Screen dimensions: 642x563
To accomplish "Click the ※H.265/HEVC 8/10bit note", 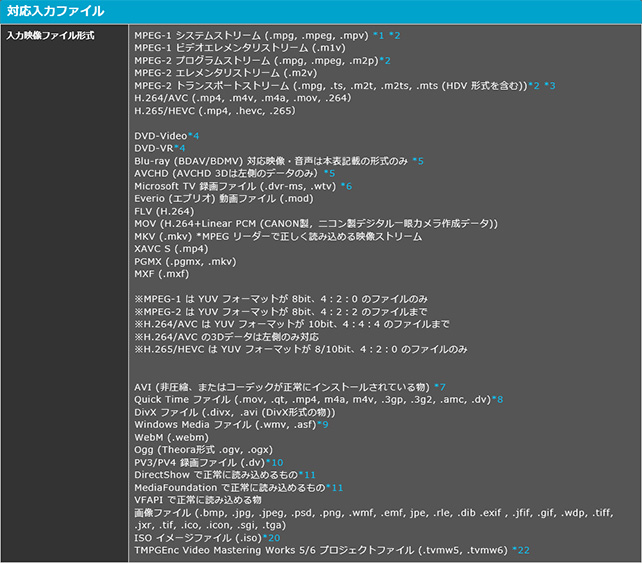I will click(301, 349).
